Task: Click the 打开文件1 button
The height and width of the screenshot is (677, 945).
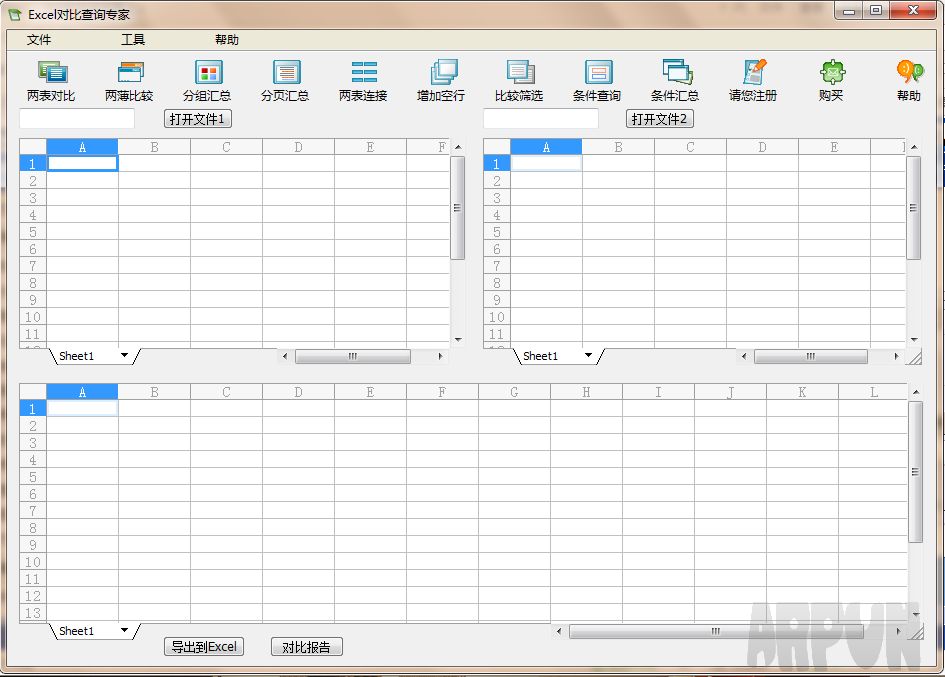Action: coord(197,118)
